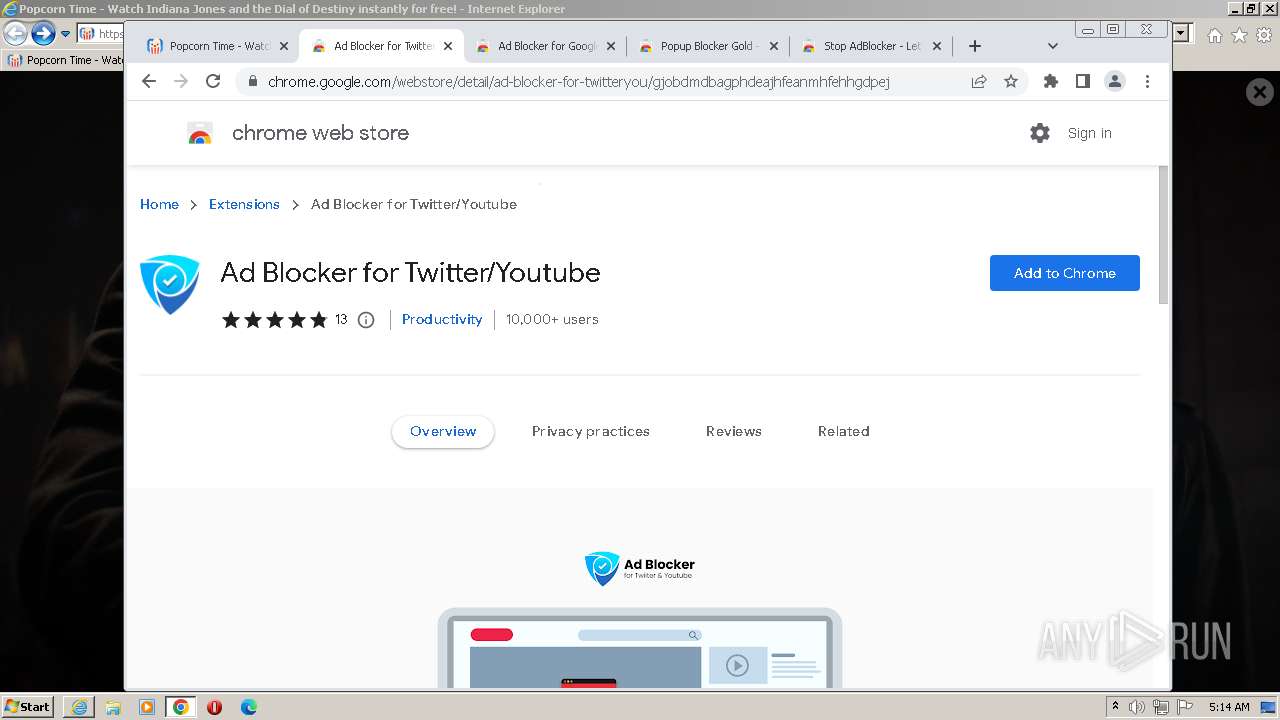Dismiss overlay with round X button
The width and height of the screenshot is (1280, 720).
pyautogui.click(x=1260, y=92)
